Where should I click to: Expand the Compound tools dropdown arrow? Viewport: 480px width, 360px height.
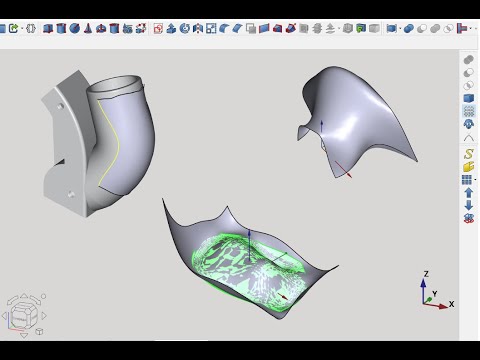click(400, 29)
